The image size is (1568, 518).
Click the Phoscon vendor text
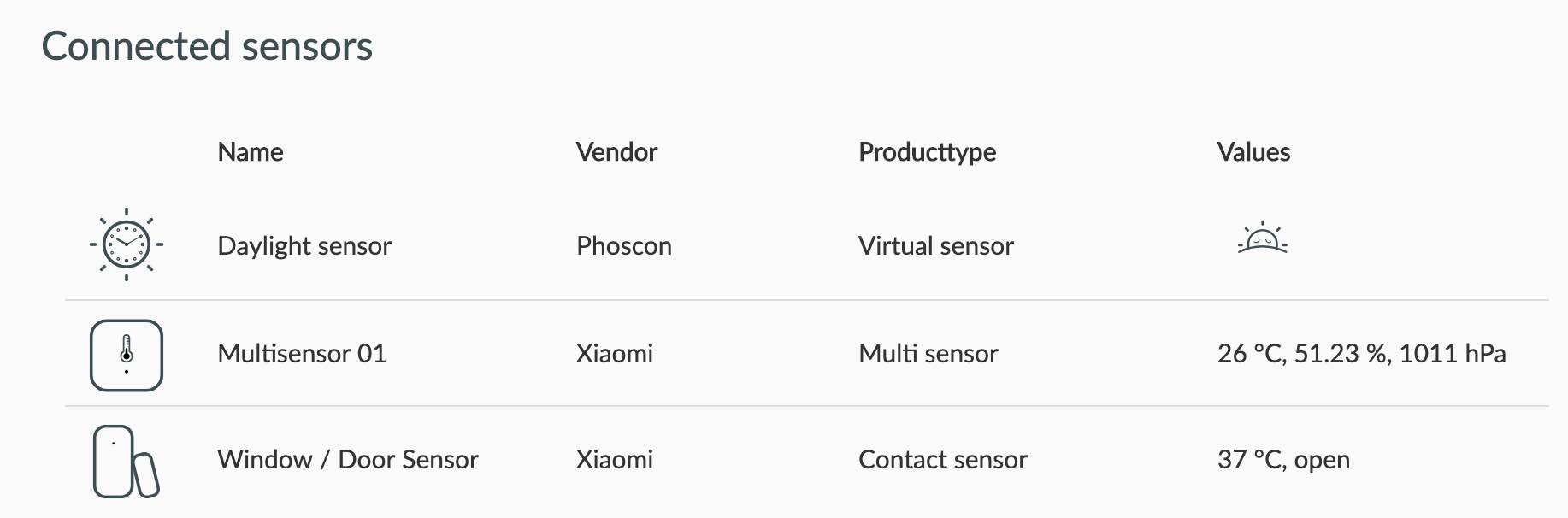point(624,246)
